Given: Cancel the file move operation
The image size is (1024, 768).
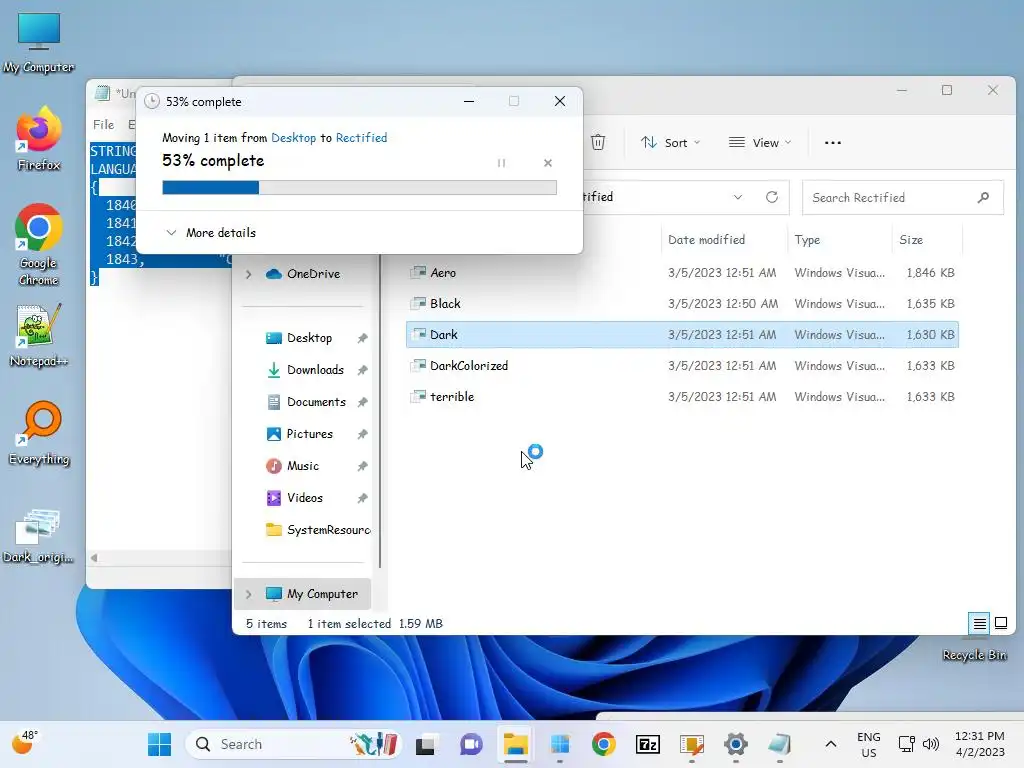Looking at the screenshot, I should 547,163.
